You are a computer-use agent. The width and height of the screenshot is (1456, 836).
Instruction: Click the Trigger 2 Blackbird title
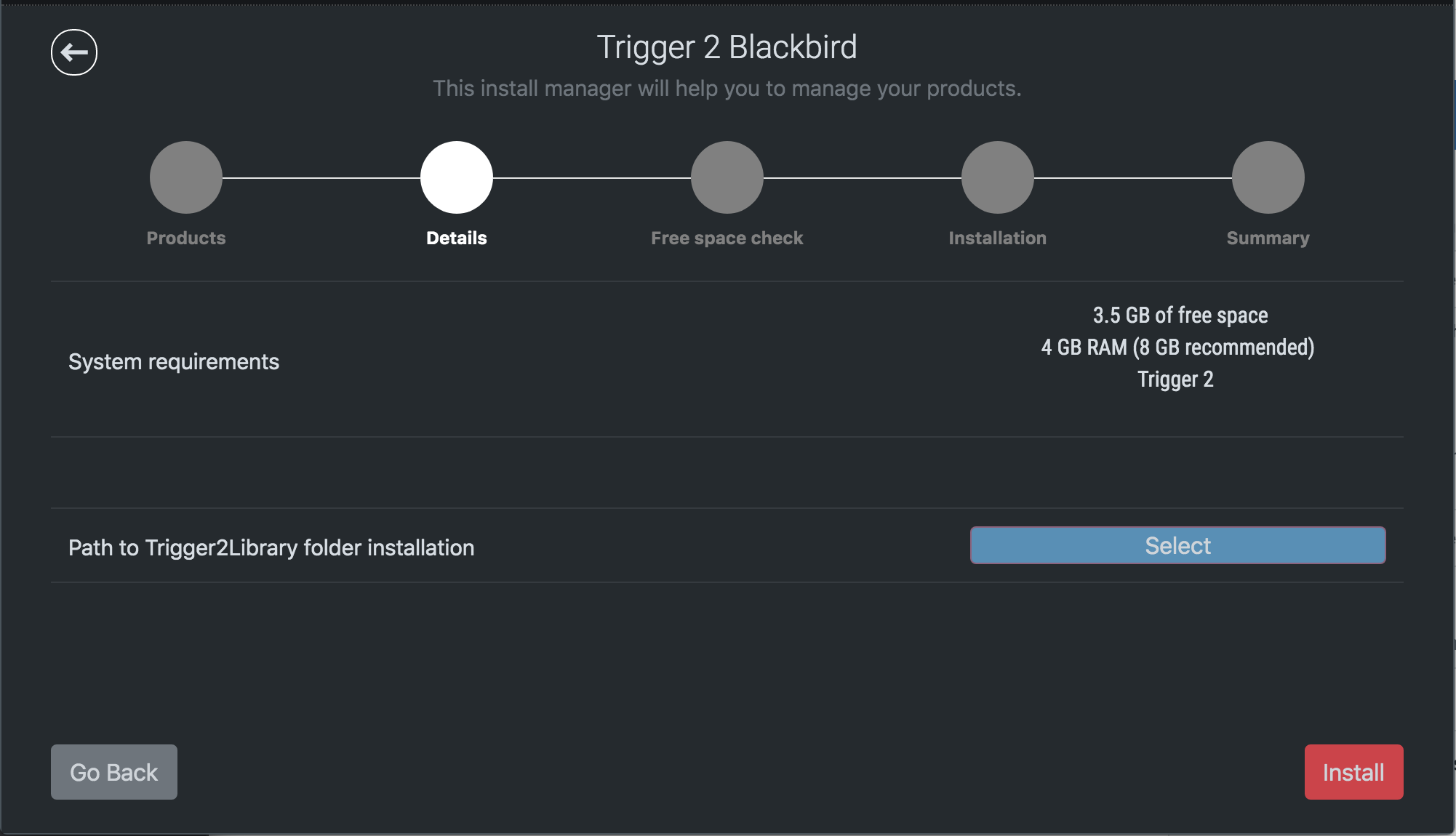click(727, 48)
